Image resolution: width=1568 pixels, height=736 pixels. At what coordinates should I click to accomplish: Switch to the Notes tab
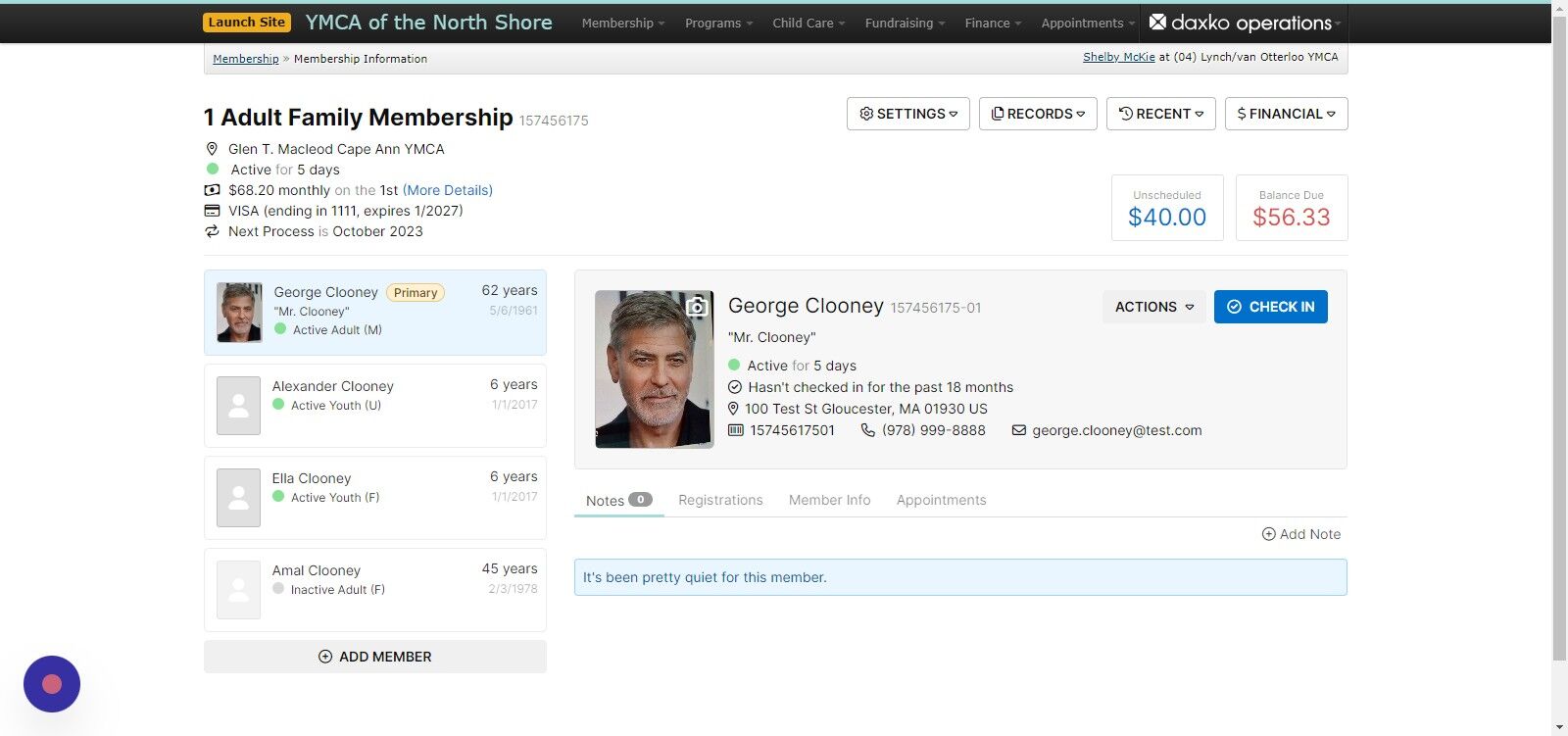(619, 500)
